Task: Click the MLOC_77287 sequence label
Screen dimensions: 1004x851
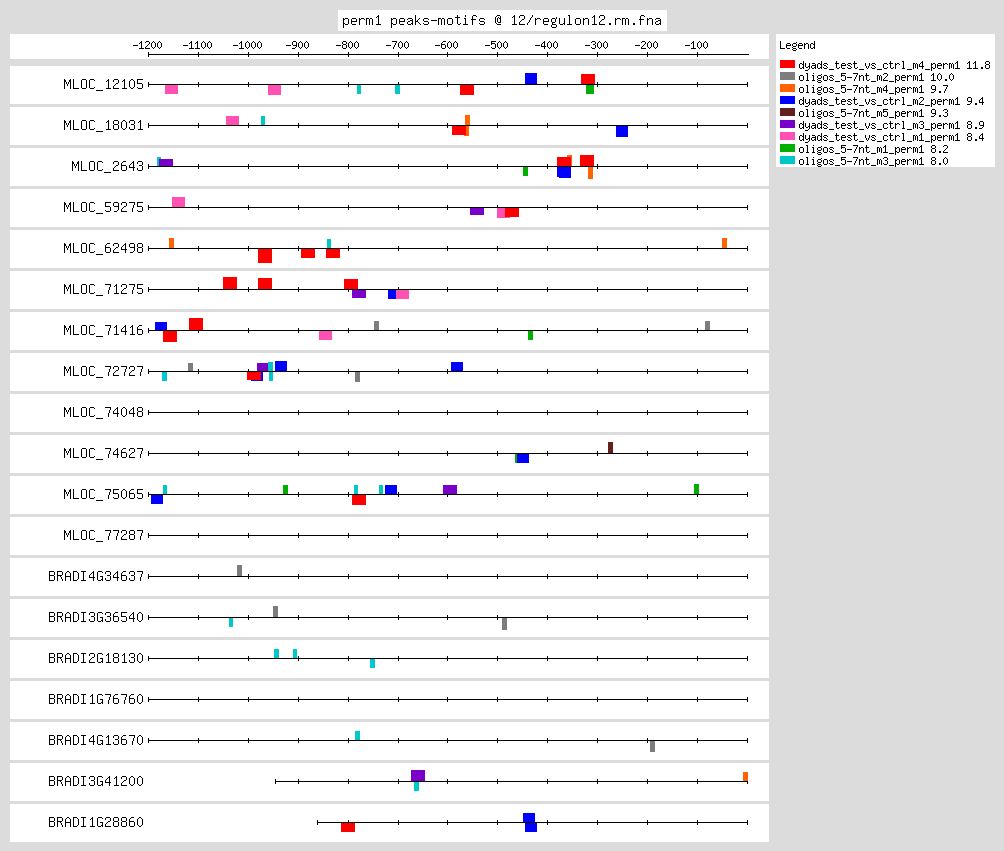Action: click(x=103, y=535)
